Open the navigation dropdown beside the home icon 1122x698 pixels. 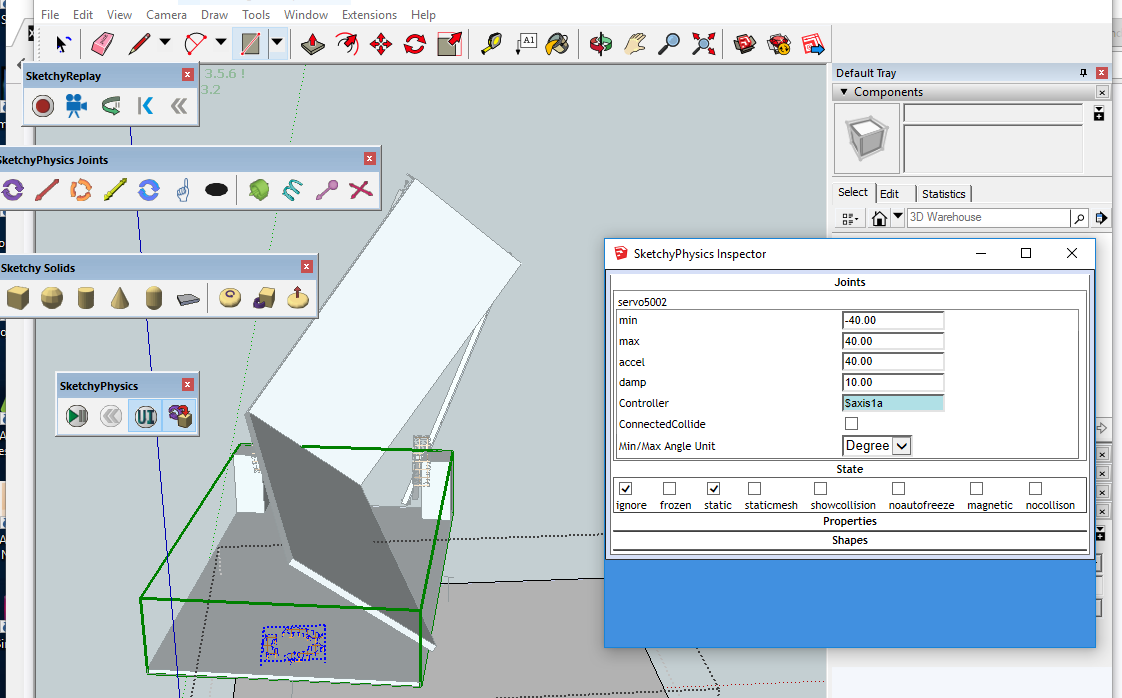(x=898, y=217)
